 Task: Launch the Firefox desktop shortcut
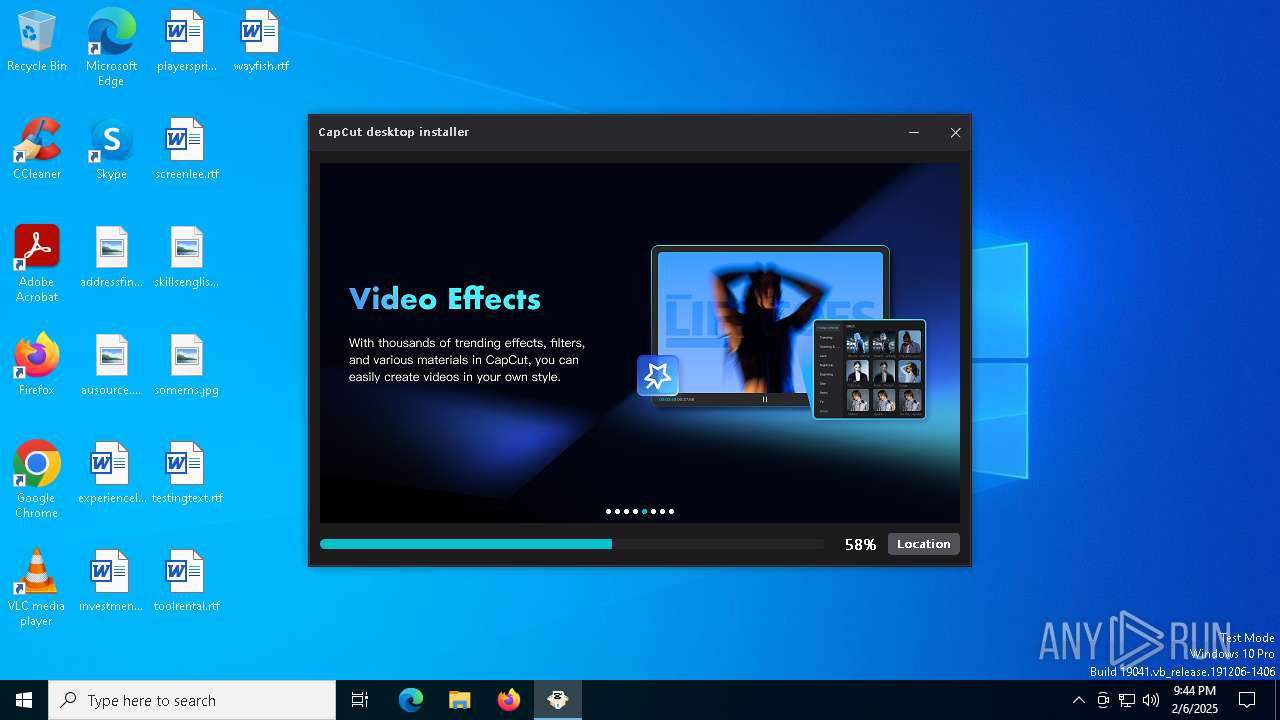click(x=37, y=365)
